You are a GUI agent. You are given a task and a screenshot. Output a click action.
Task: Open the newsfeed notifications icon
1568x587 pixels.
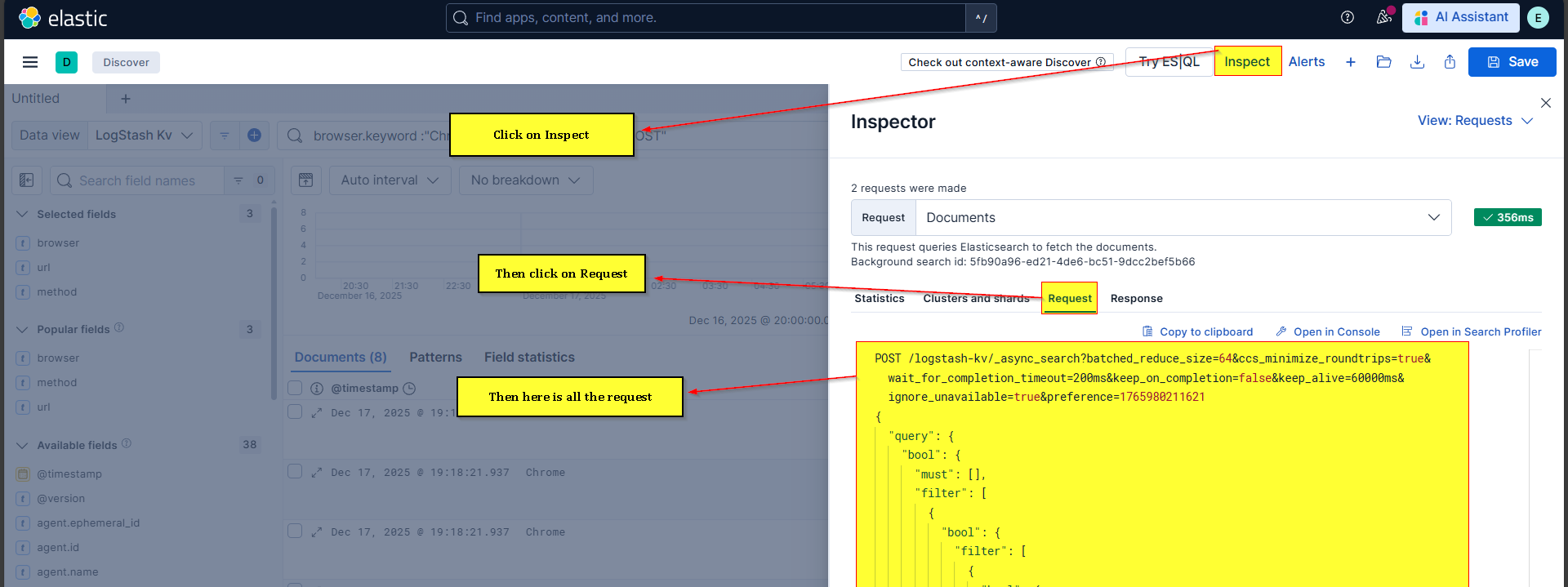pos(1383,17)
